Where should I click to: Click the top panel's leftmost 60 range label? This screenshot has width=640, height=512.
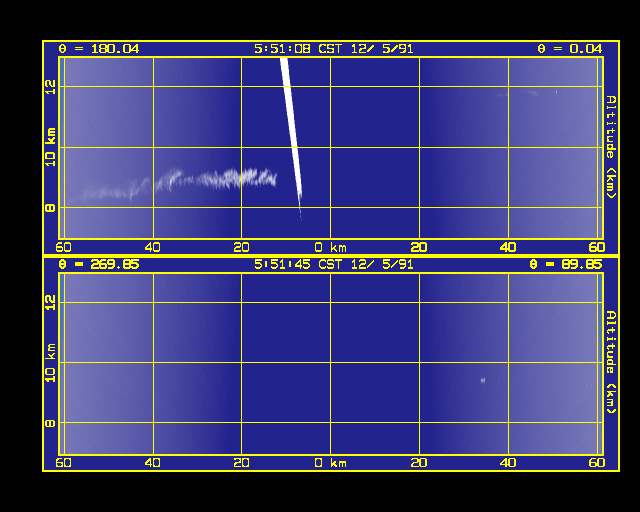[63, 247]
